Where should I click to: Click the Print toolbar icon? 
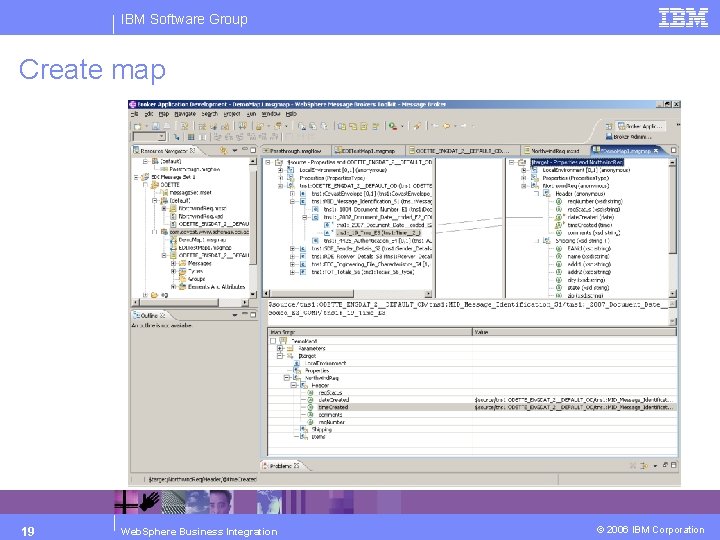[x=167, y=126]
